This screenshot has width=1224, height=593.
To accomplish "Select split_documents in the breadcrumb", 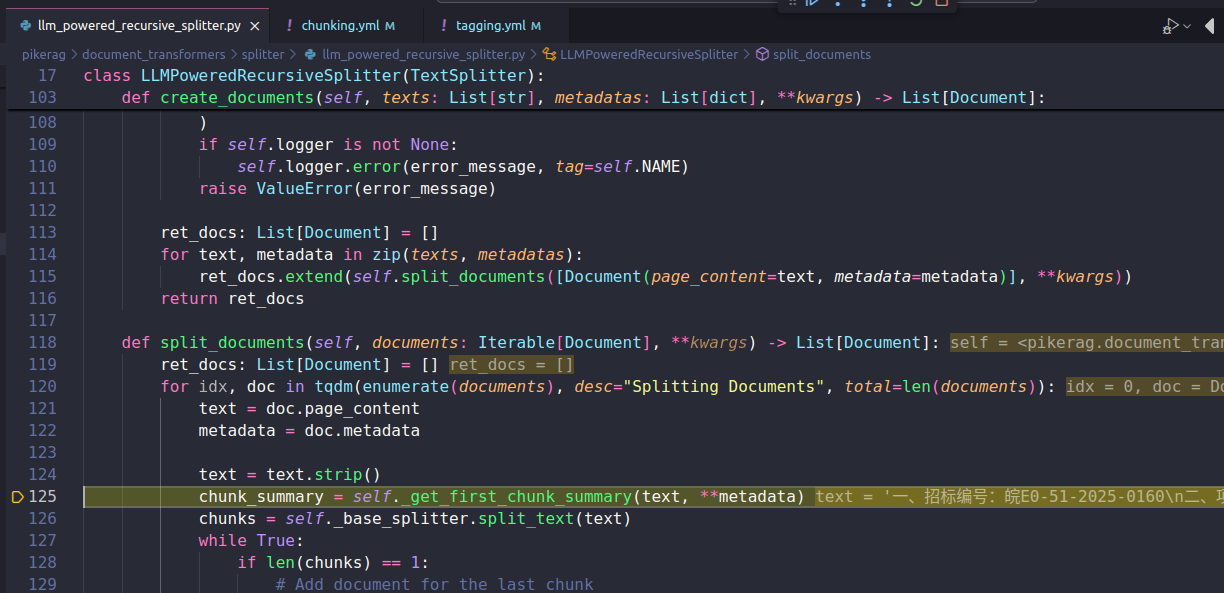I will [x=821, y=54].
